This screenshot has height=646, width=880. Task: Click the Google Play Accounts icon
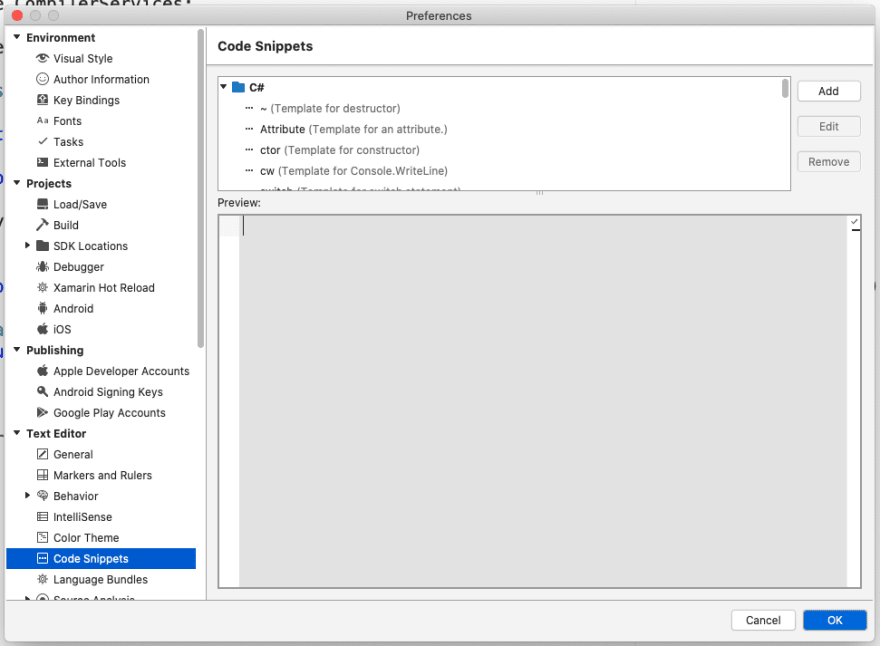(x=42, y=413)
